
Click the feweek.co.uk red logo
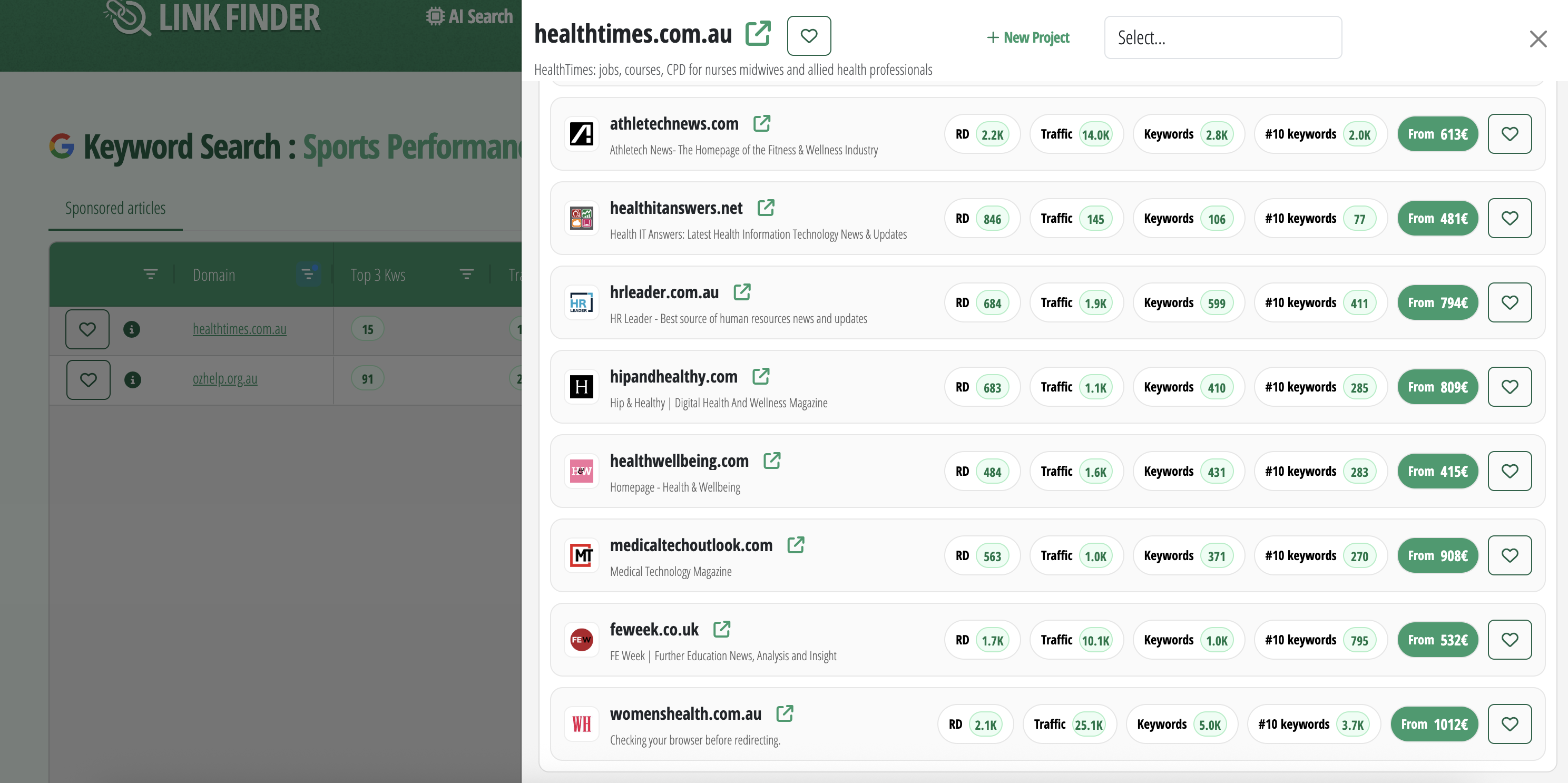(x=581, y=640)
